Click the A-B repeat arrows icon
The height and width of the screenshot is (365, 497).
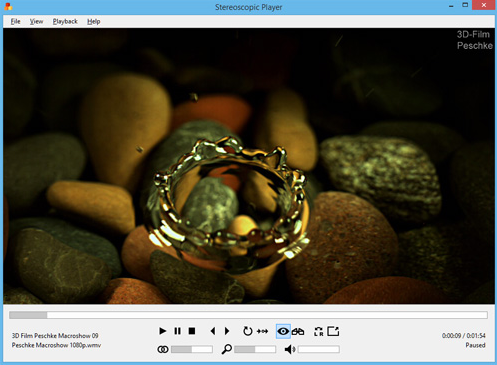(x=263, y=331)
